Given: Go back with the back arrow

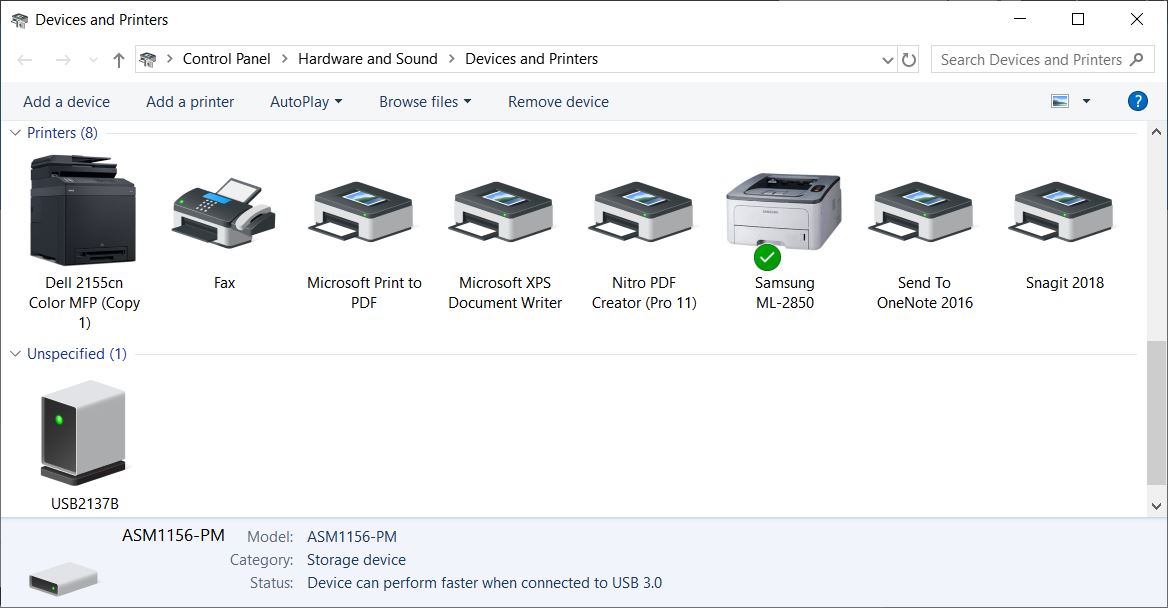Looking at the screenshot, I should tap(25, 60).
